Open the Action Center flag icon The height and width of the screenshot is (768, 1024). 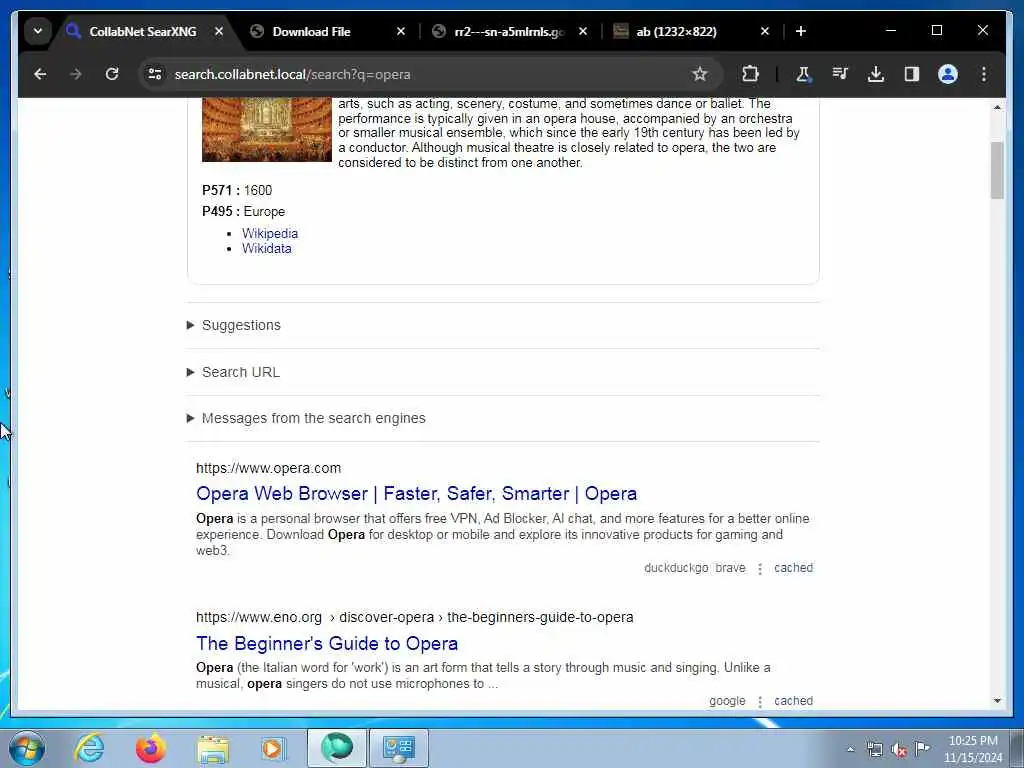[x=922, y=748]
